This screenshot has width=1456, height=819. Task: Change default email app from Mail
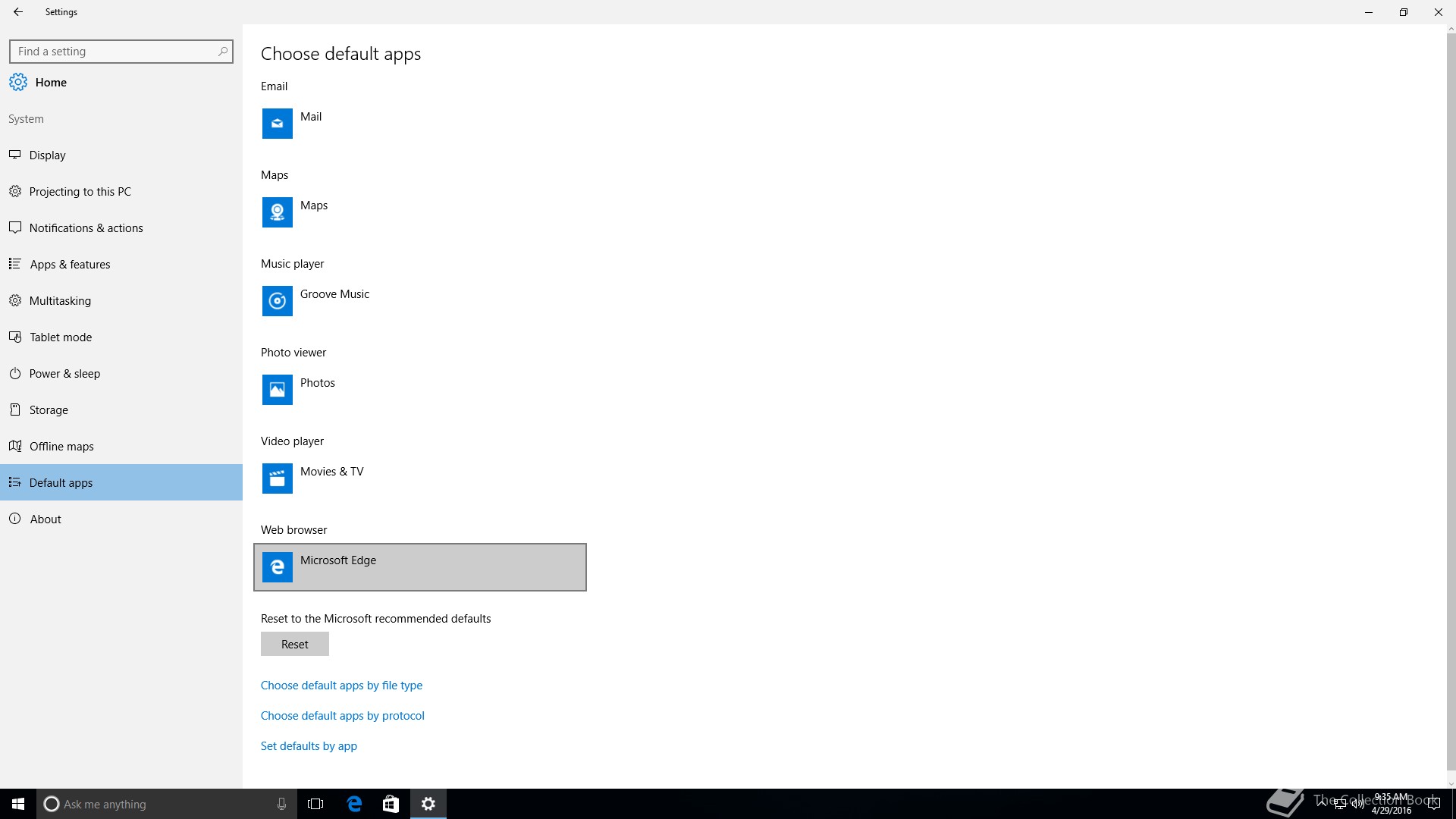pyautogui.click(x=420, y=124)
